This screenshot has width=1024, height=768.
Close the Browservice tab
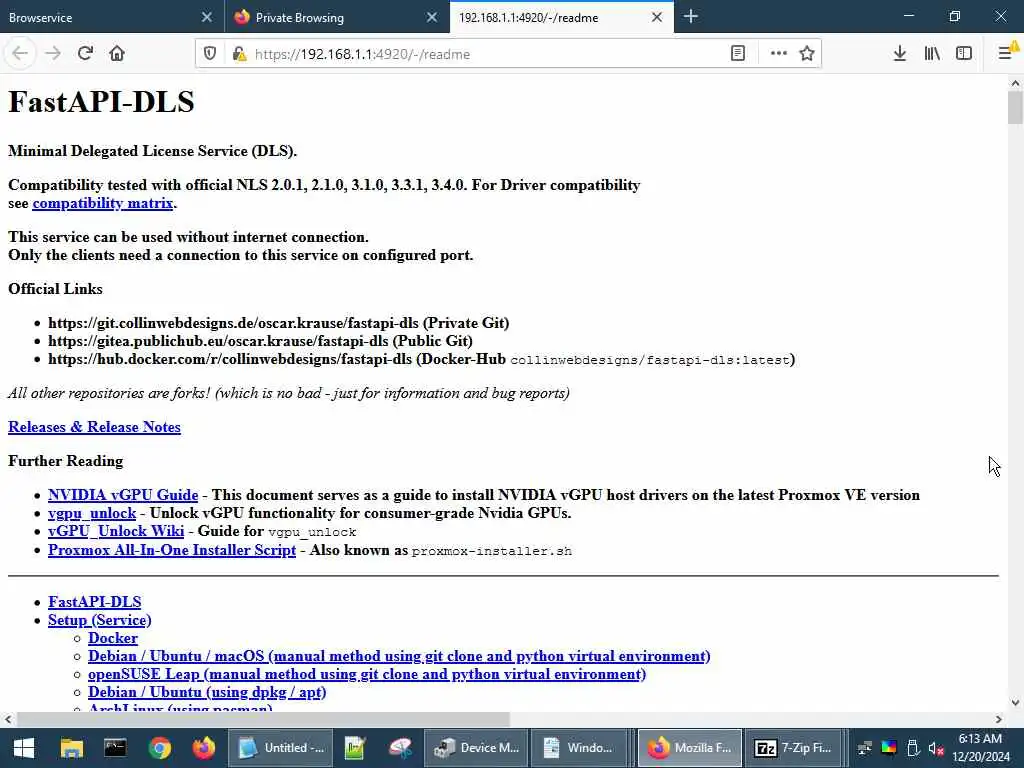[x=206, y=18]
